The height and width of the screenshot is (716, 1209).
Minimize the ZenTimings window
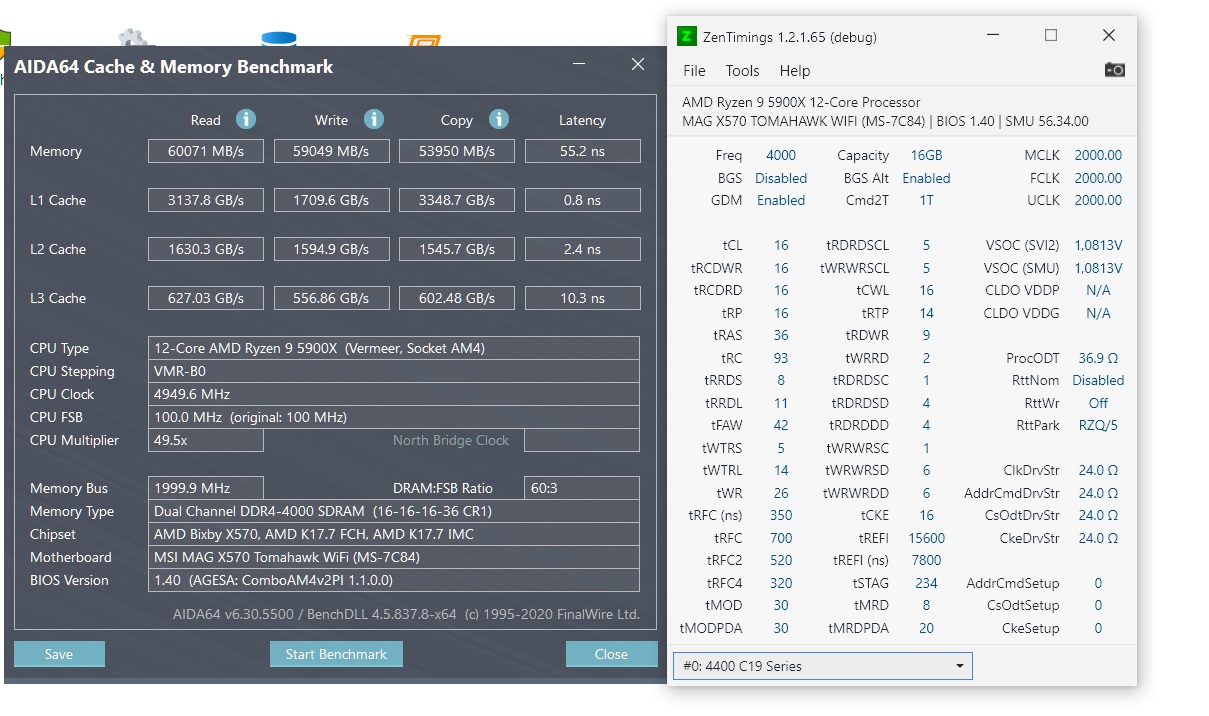[992, 36]
